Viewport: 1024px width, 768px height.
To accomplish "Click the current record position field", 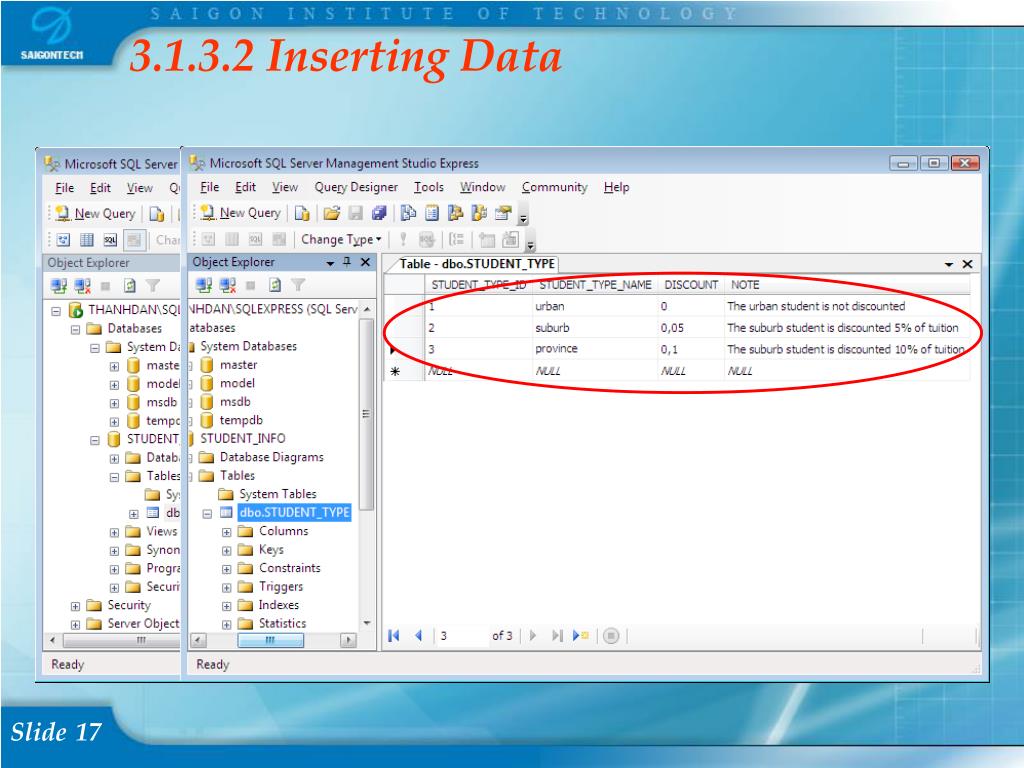I will 462,635.
